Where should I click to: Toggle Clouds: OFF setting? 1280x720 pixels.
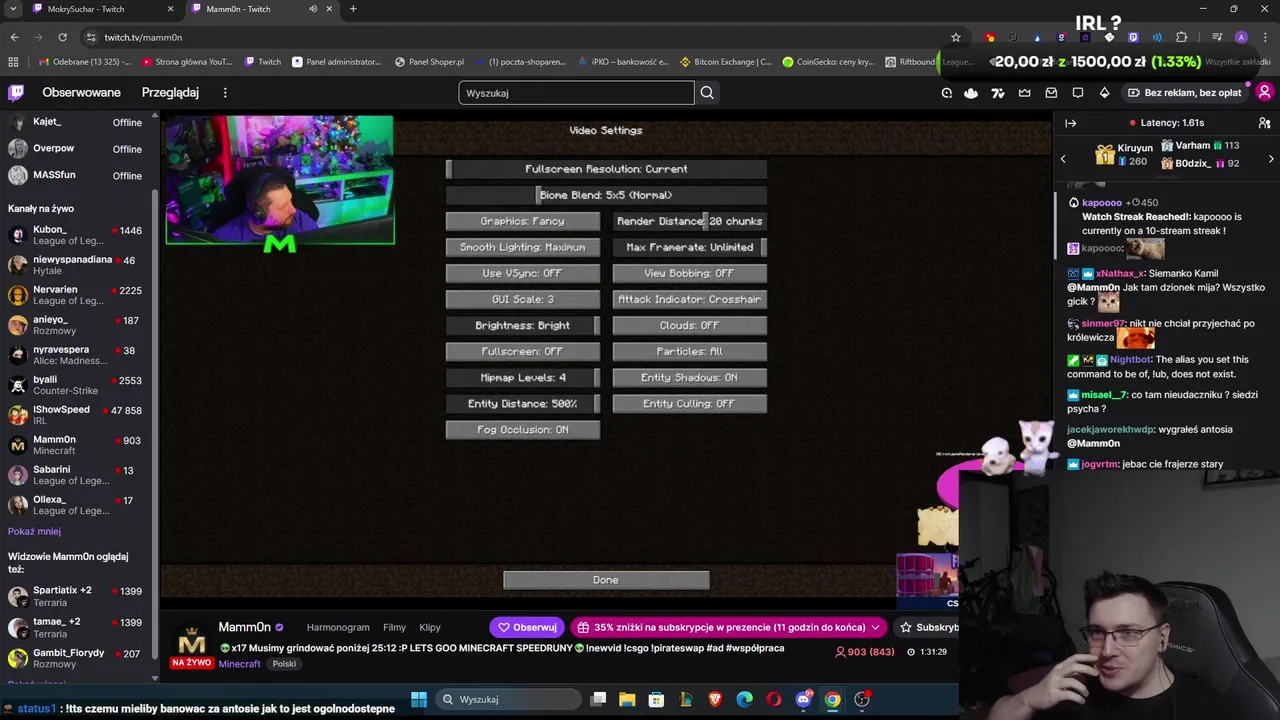coord(690,325)
